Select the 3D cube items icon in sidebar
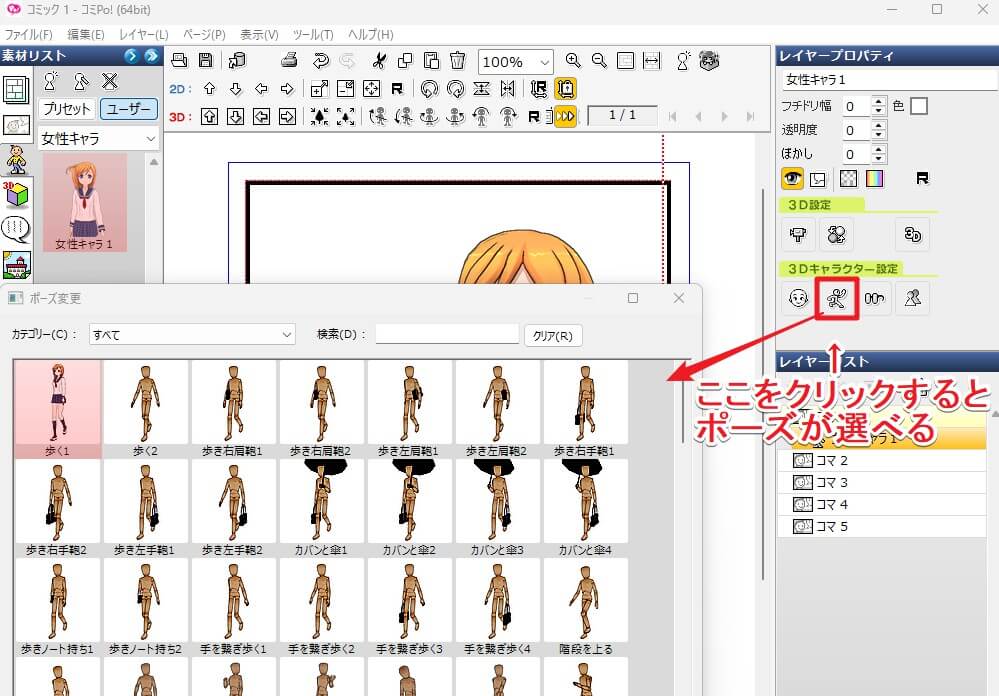 click(x=16, y=195)
